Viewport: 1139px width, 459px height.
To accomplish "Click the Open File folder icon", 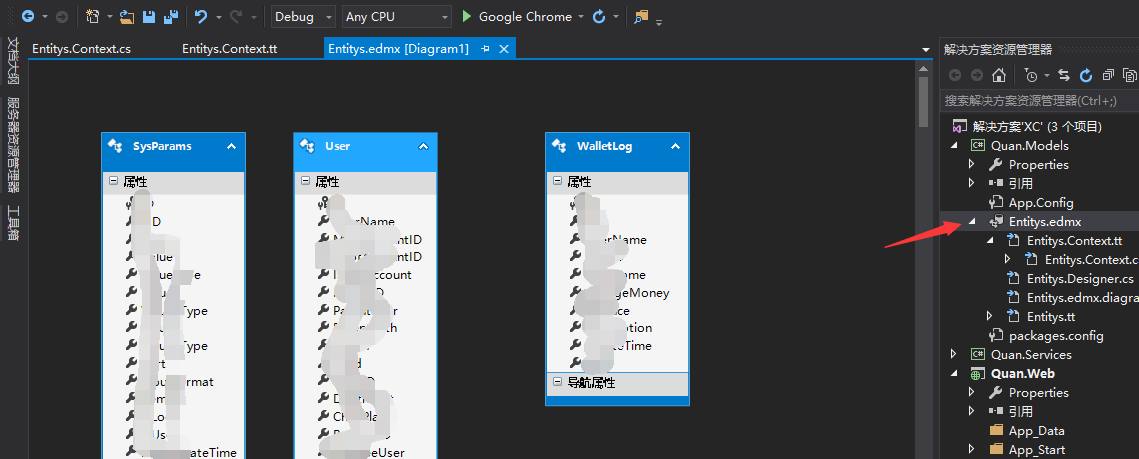I will pos(127,17).
